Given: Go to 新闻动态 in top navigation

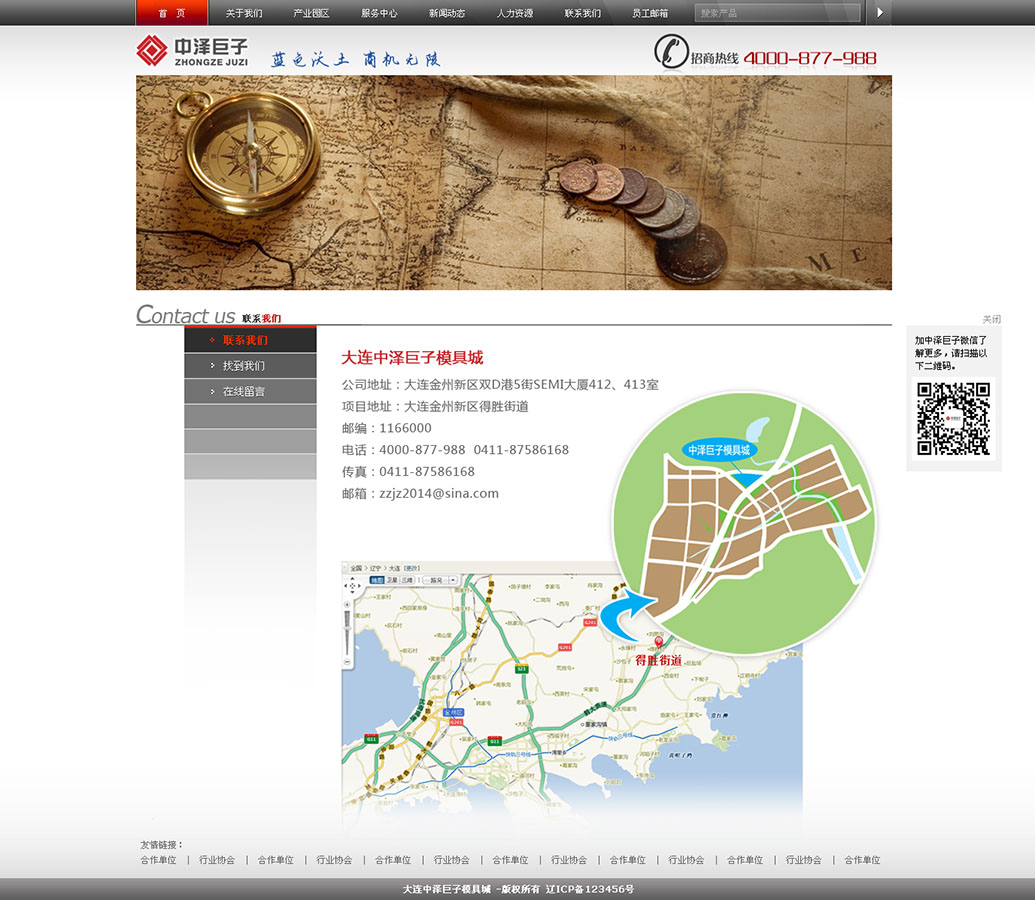Looking at the screenshot, I should click(x=447, y=13).
